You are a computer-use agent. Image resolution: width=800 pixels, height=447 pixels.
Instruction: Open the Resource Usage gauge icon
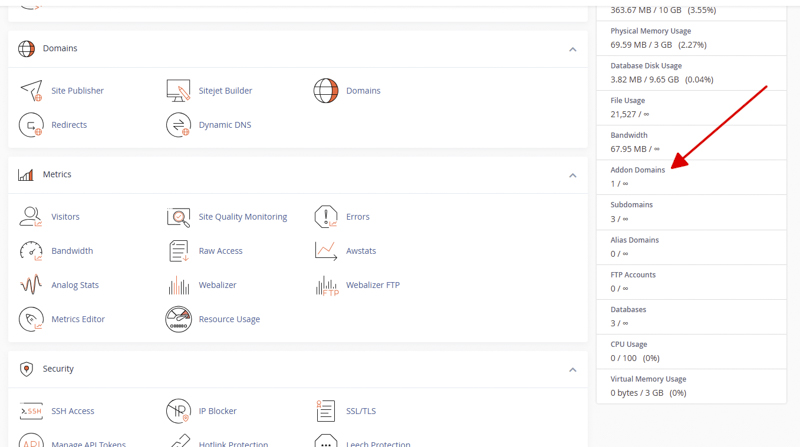click(179, 319)
